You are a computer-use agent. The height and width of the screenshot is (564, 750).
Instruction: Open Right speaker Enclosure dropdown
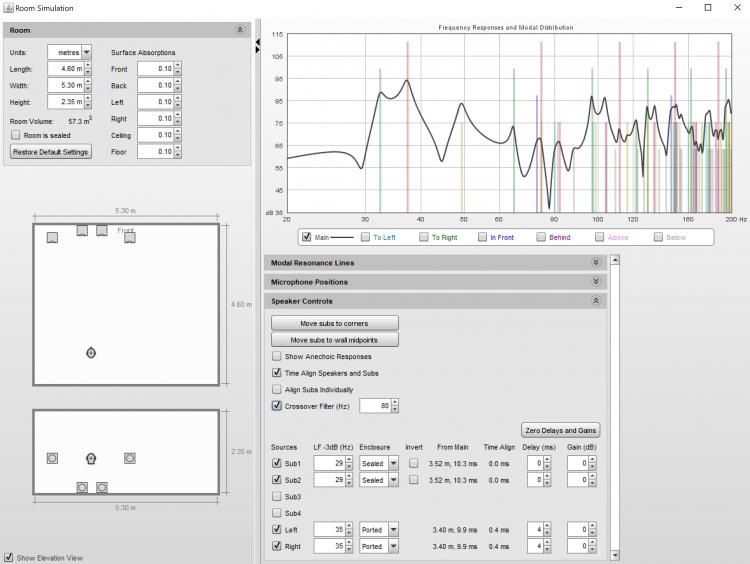(x=394, y=546)
